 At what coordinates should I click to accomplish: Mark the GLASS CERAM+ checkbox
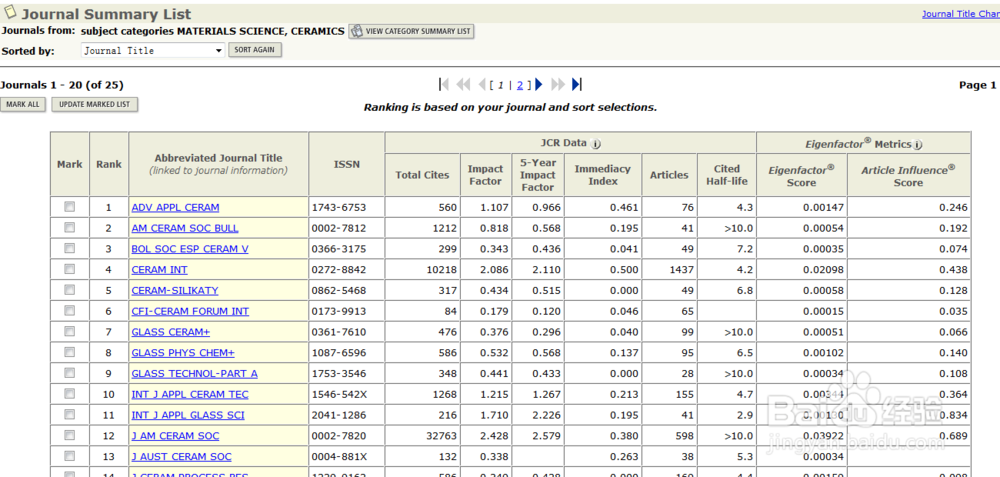click(x=70, y=332)
